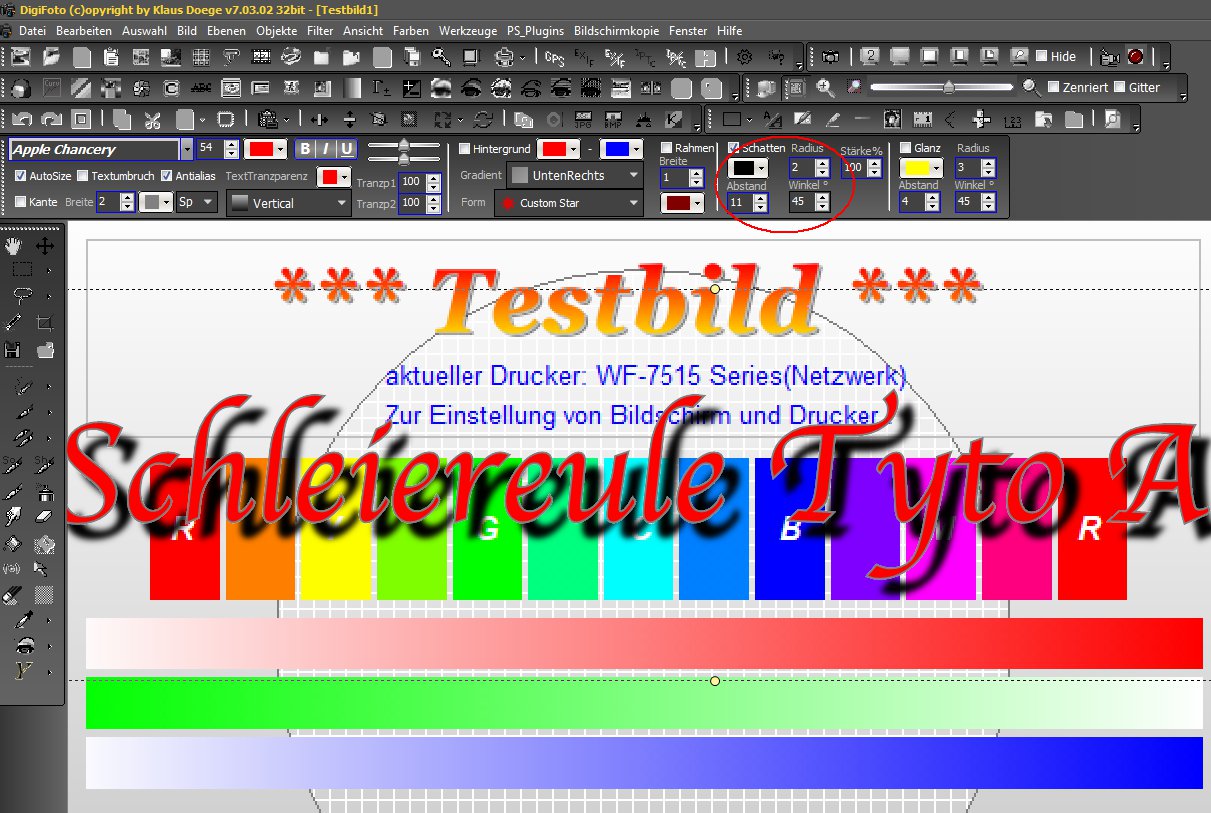
Task: Select the Eraser tool
Action: pyautogui.click(x=44, y=516)
